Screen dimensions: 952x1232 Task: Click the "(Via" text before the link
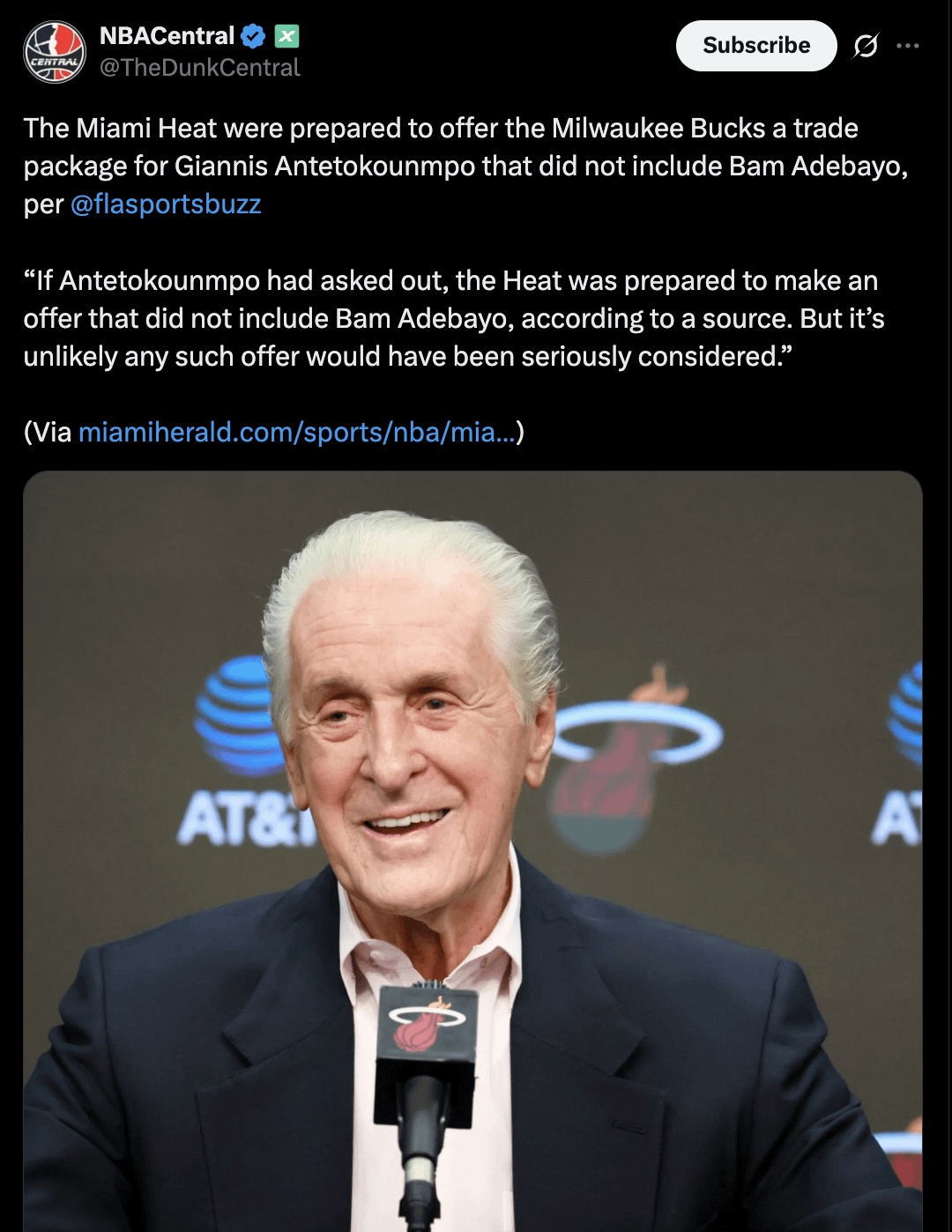(x=48, y=432)
